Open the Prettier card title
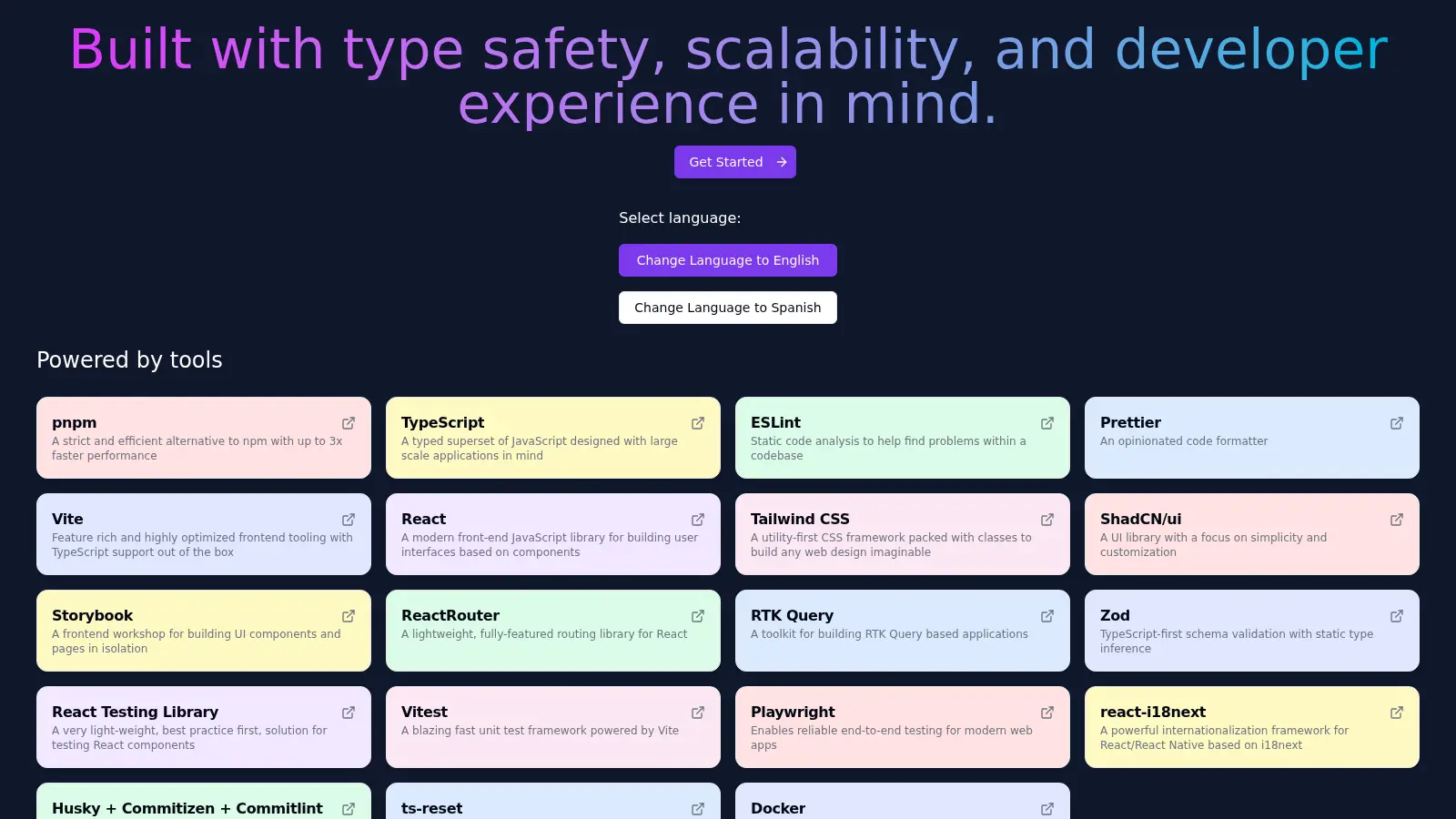This screenshot has height=819, width=1456. pyautogui.click(x=1131, y=422)
